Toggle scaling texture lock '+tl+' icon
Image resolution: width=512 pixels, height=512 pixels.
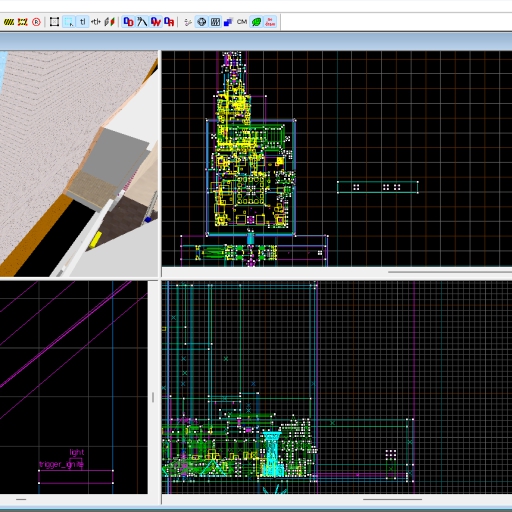(x=96, y=22)
